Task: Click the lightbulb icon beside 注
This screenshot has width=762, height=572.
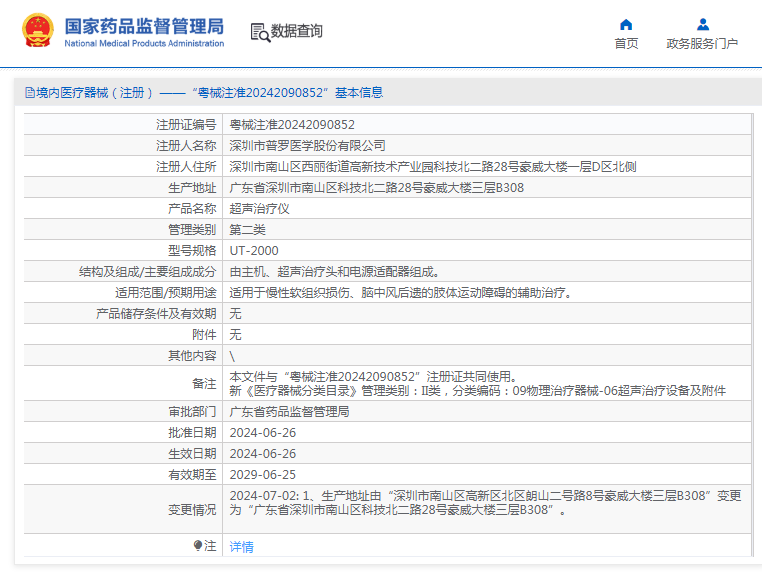Action: 197,546
